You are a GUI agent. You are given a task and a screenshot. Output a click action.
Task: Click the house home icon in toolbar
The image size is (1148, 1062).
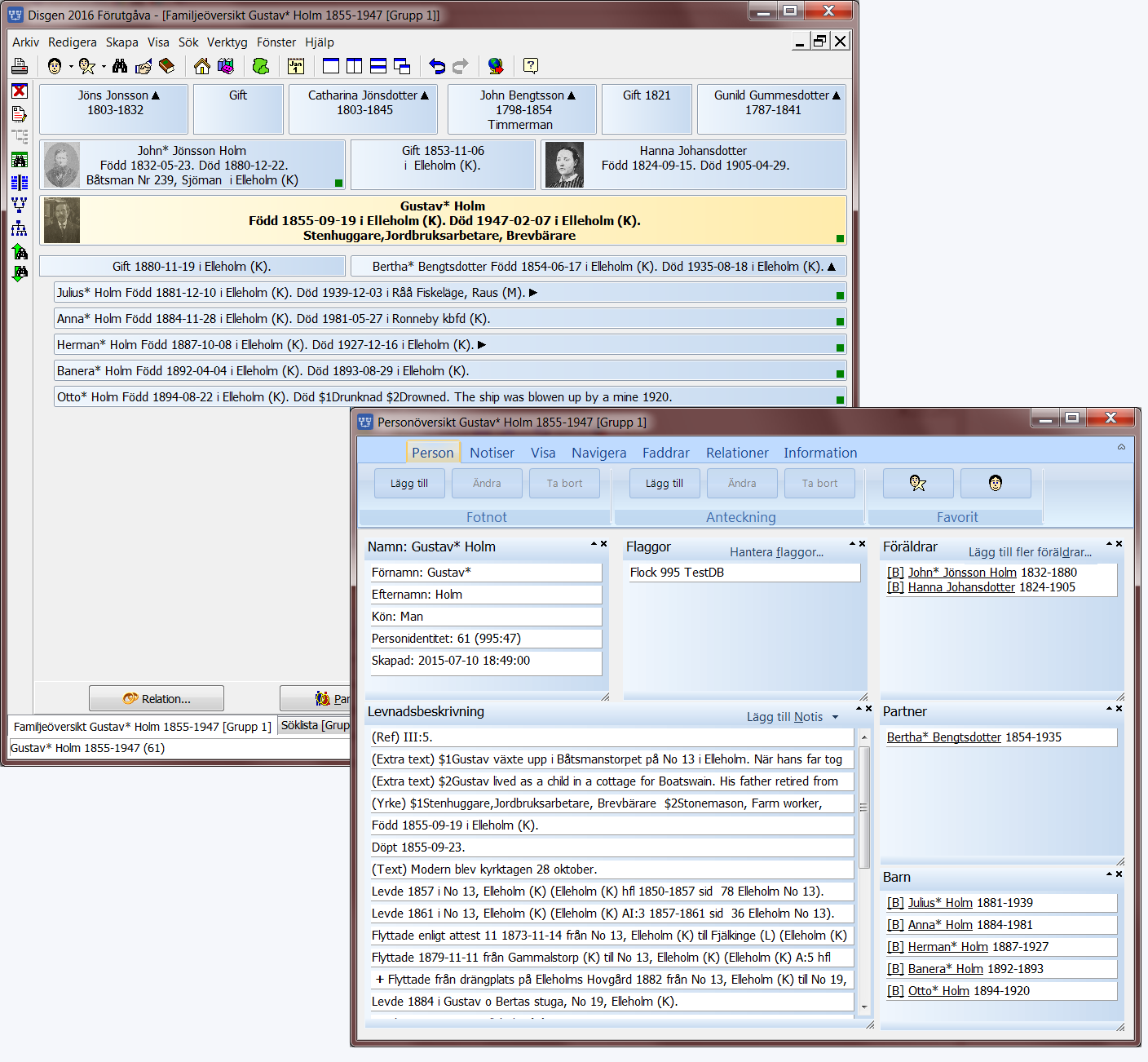(x=202, y=66)
